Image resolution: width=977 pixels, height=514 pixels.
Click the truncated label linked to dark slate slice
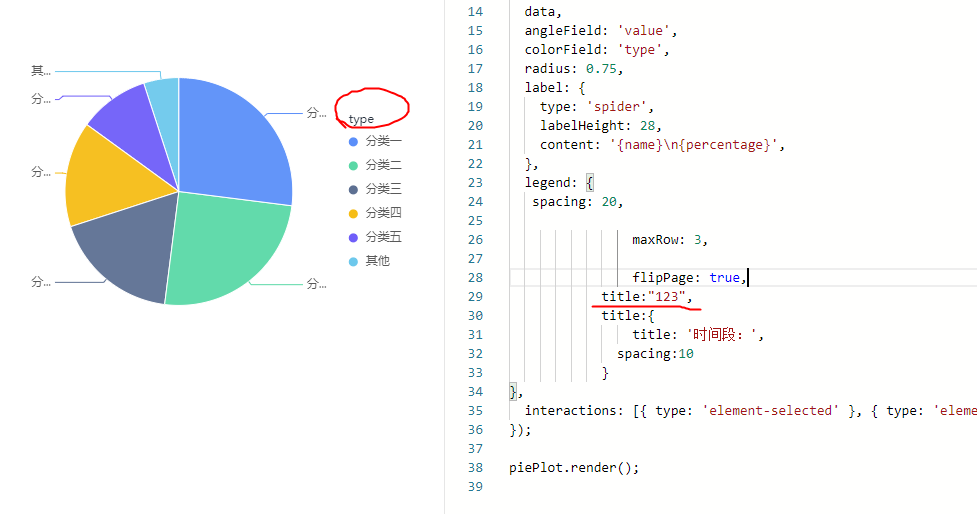tap(41, 282)
